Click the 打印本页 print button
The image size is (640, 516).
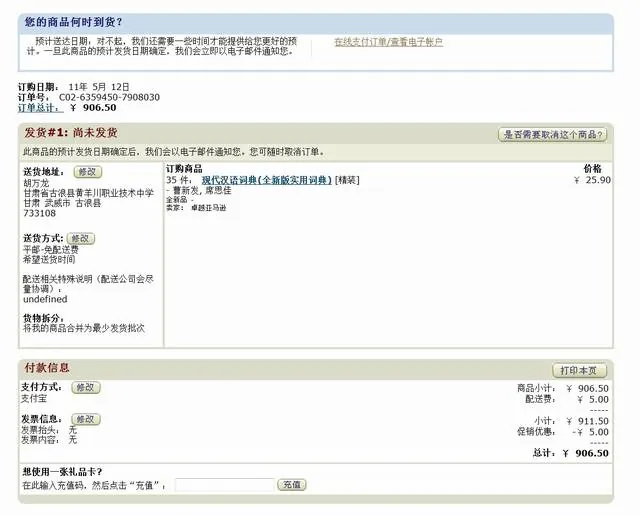point(579,370)
